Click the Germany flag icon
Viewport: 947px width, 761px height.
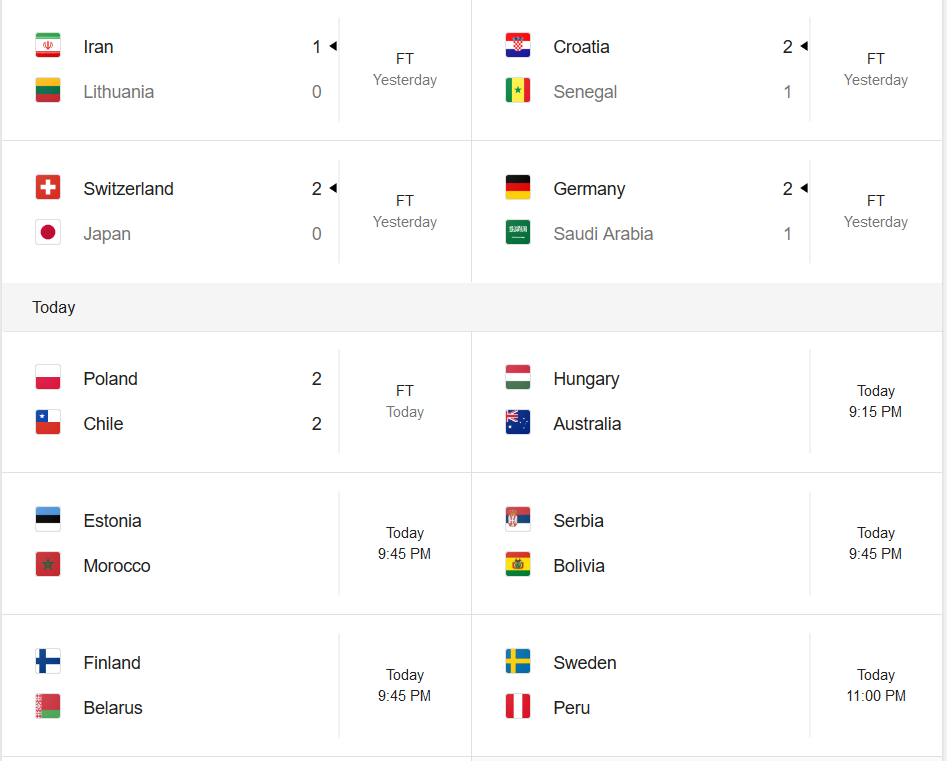click(x=518, y=187)
